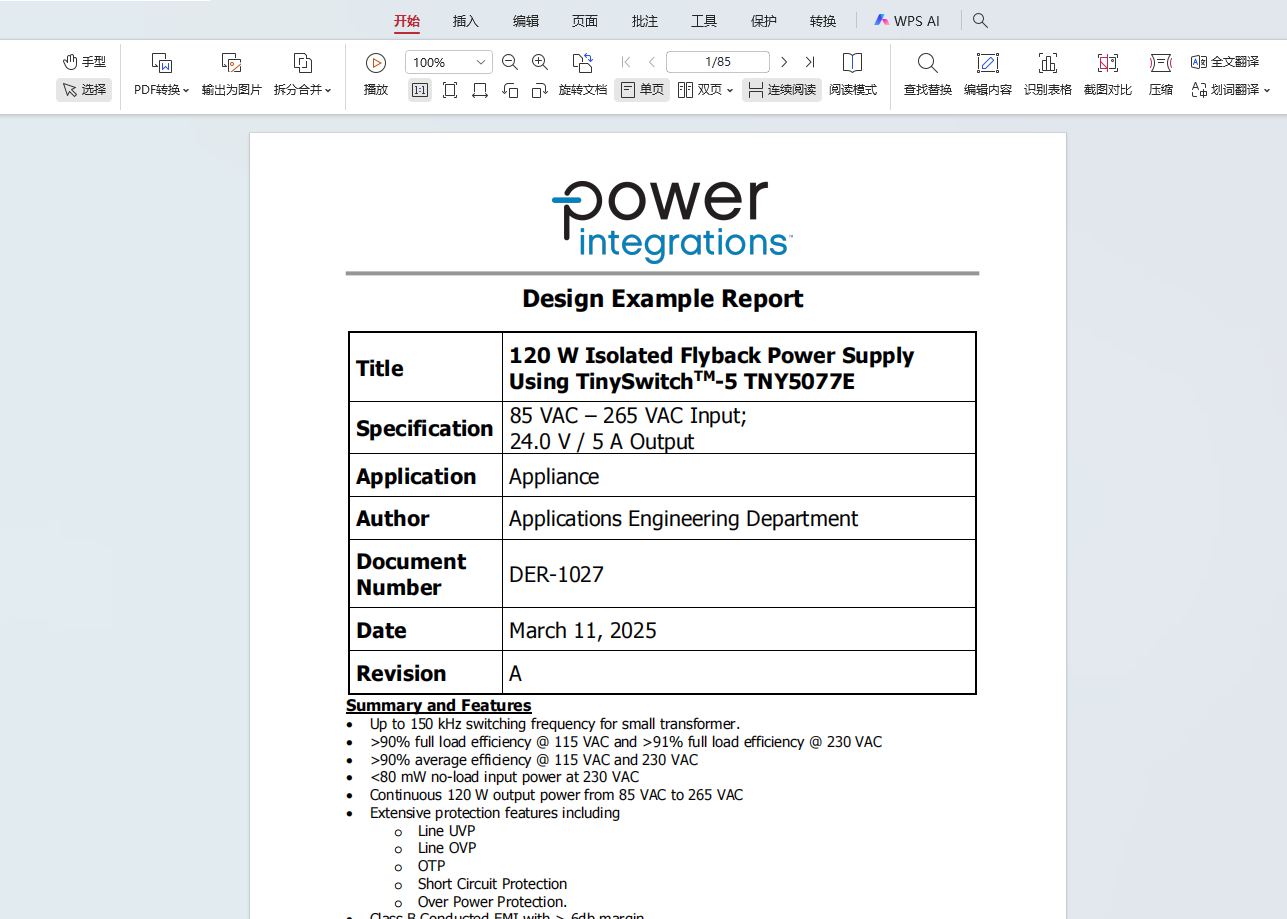Rotate page clockwise icon
The width and height of the screenshot is (1287, 919).
(540, 90)
